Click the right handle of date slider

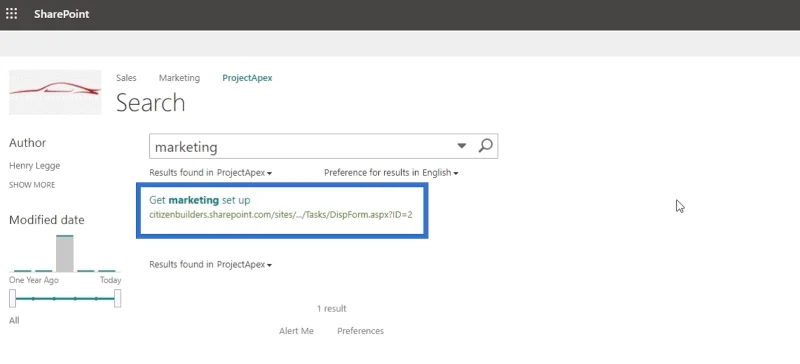pyautogui.click(x=117, y=299)
